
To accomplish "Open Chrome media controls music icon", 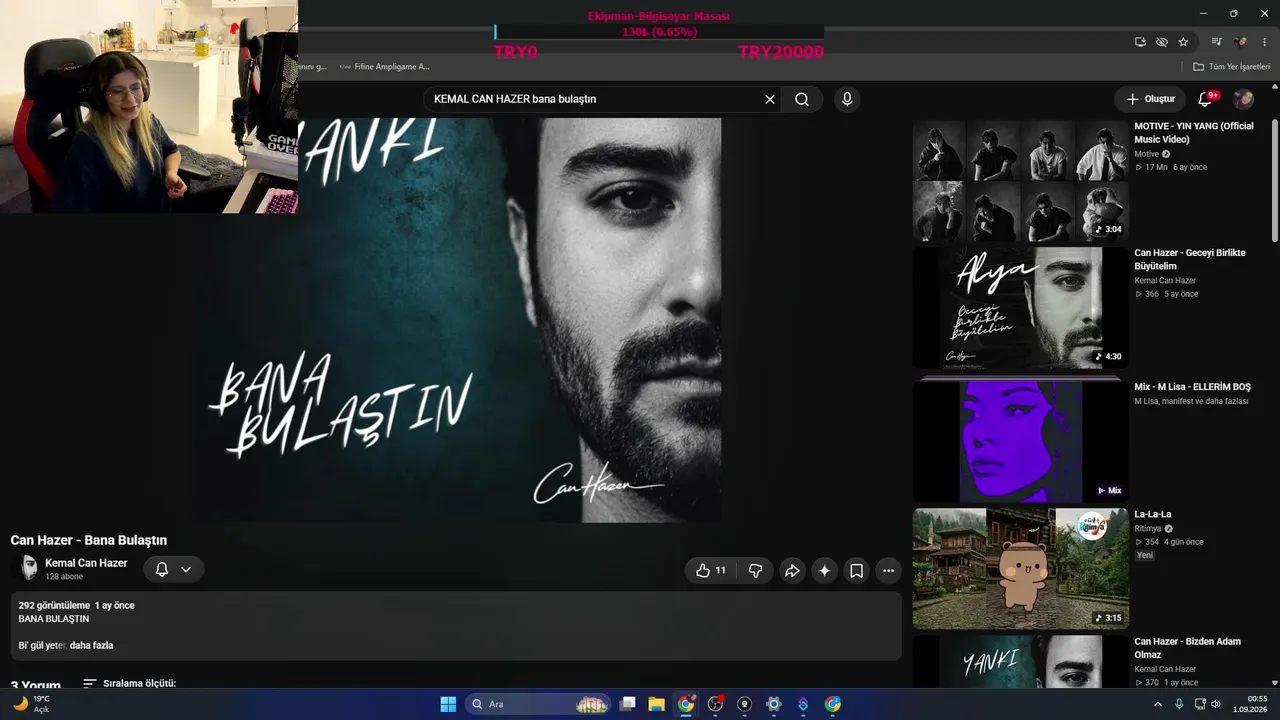I will (1216, 42).
